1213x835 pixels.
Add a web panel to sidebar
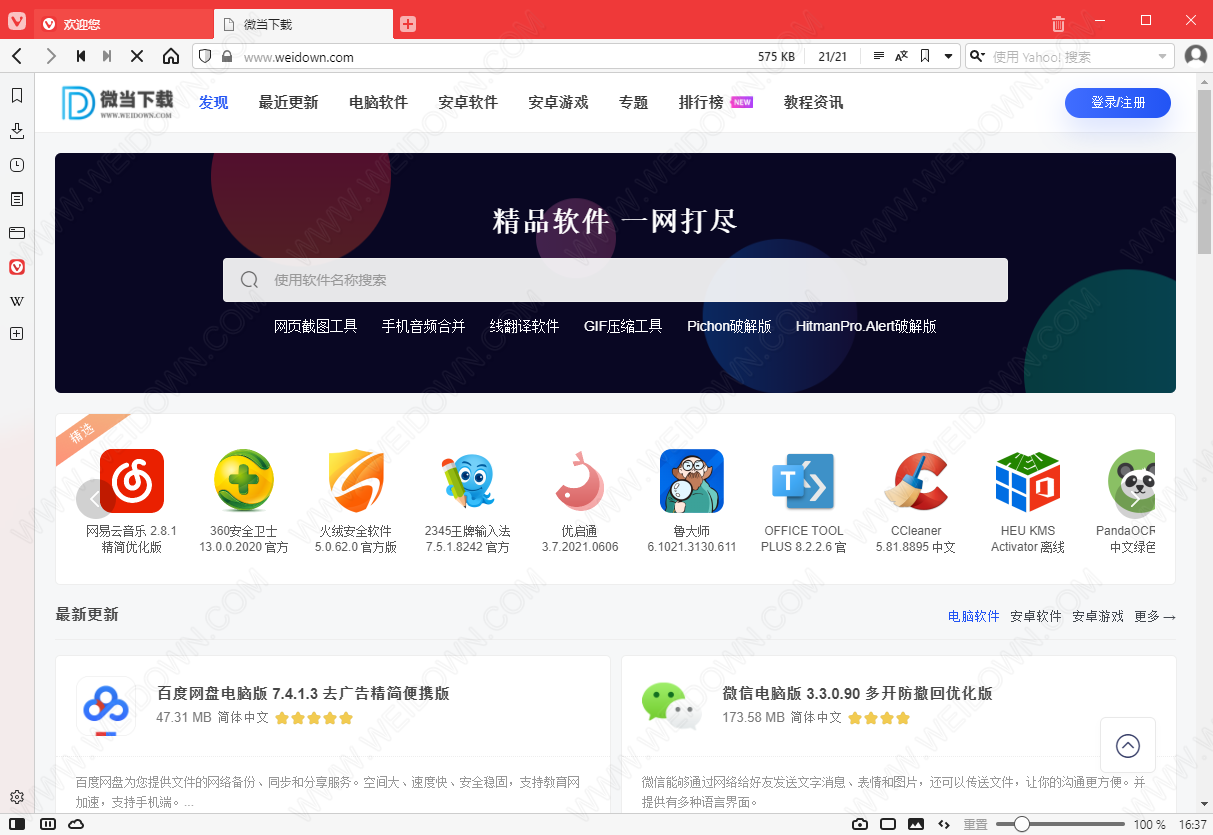click(x=17, y=334)
